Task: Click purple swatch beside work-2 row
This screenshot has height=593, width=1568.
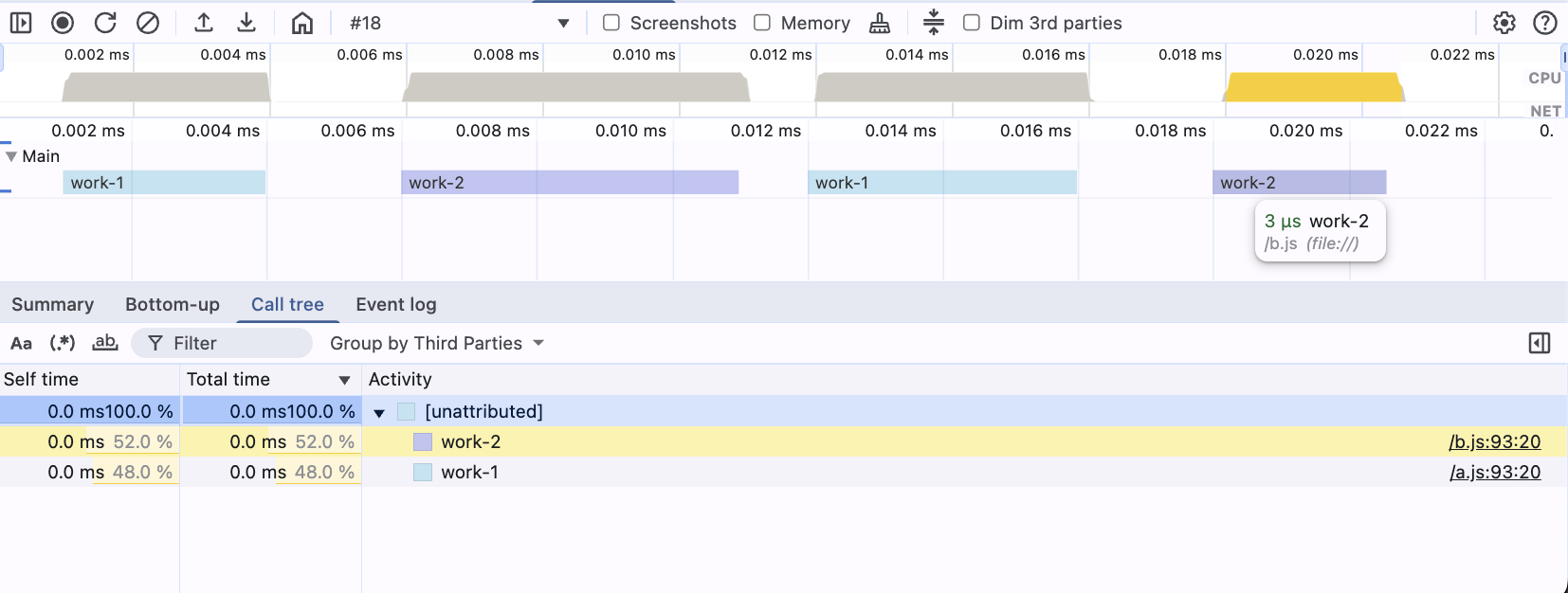Action: [423, 441]
